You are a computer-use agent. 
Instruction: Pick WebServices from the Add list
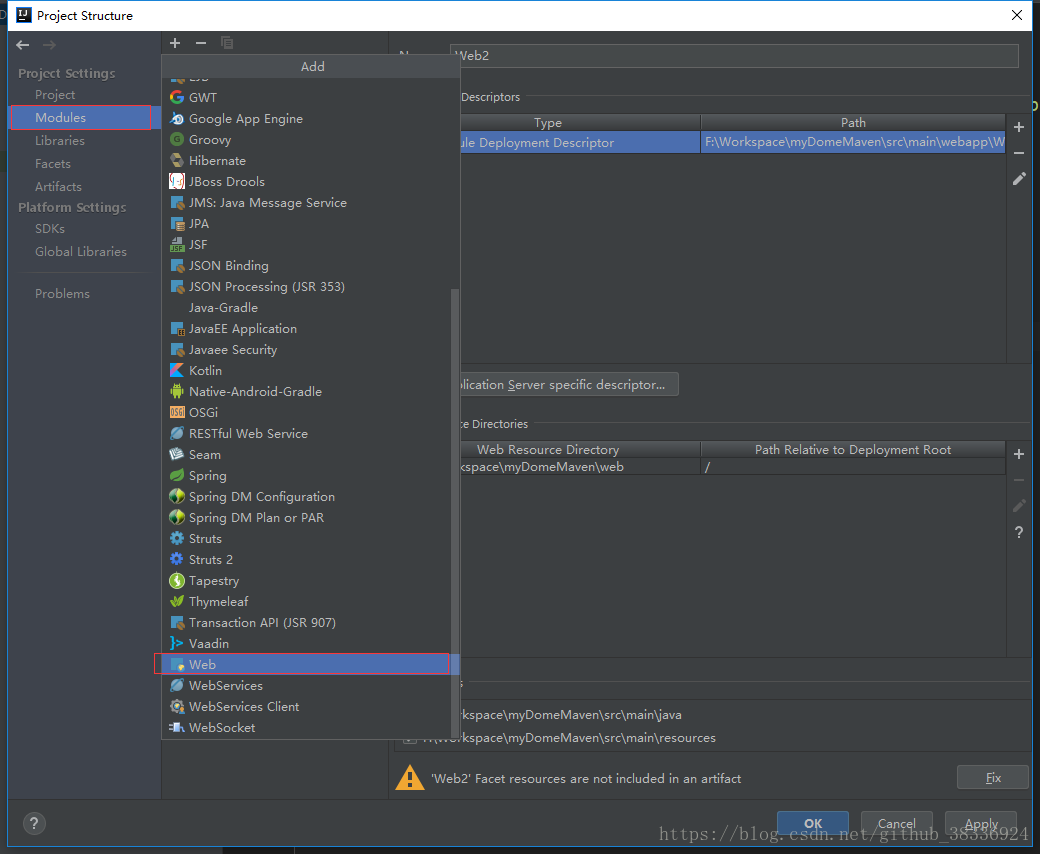[305, 686]
